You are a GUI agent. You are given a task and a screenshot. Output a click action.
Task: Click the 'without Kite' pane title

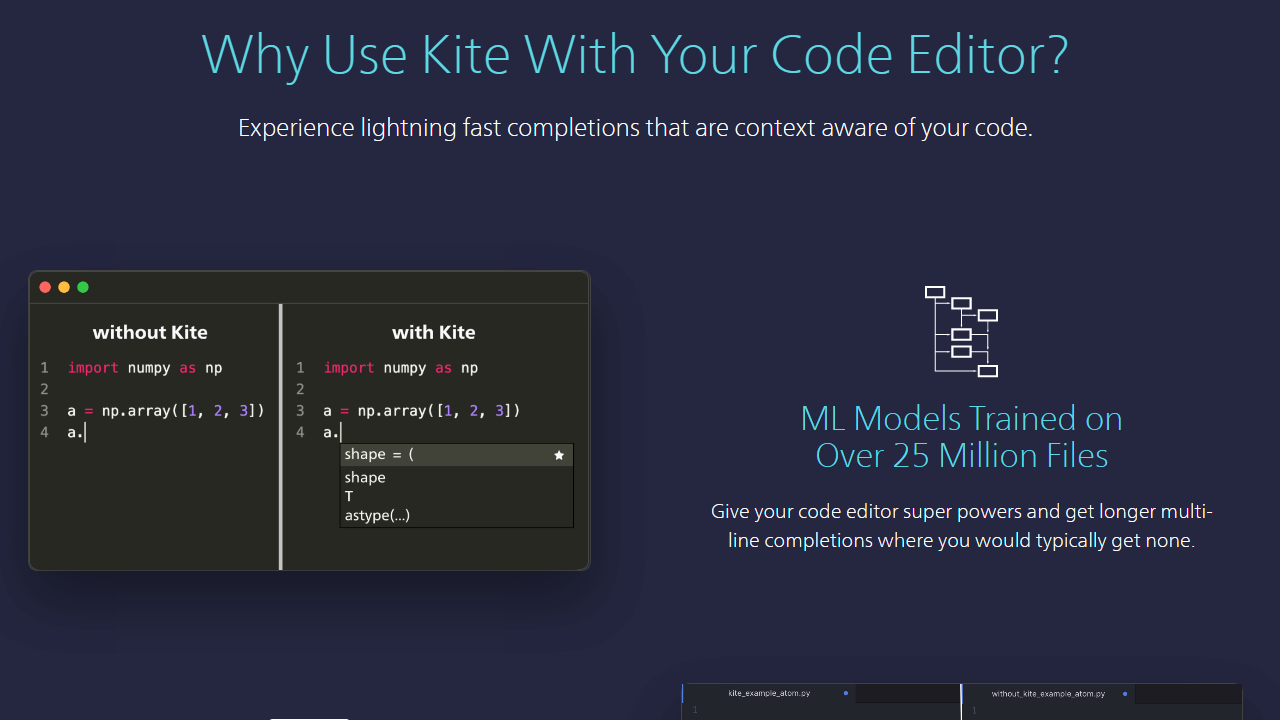click(x=150, y=333)
